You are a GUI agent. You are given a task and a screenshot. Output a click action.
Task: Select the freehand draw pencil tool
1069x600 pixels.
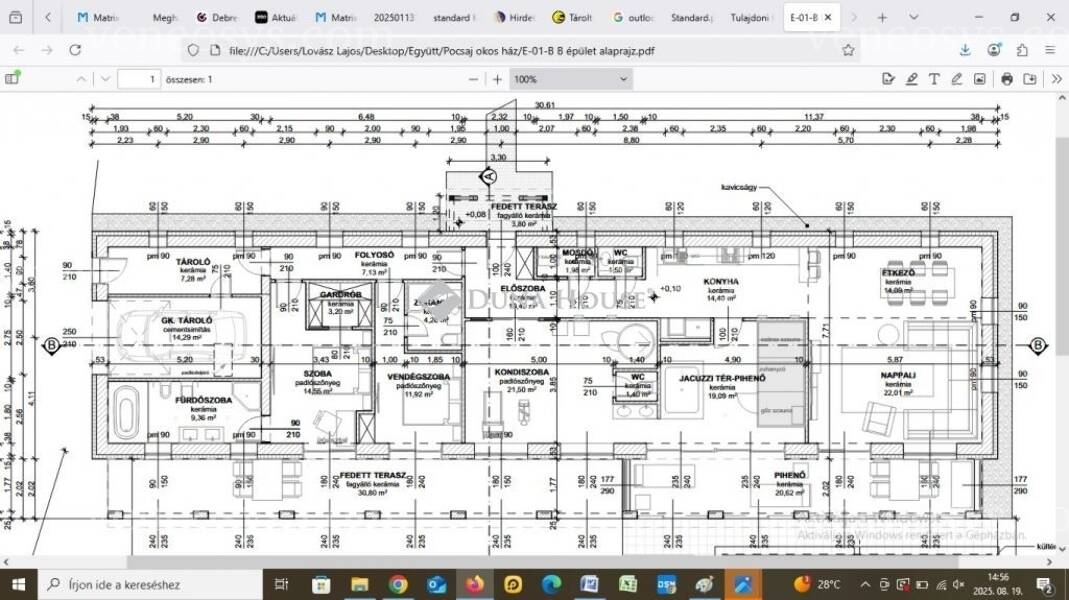coord(957,79)
